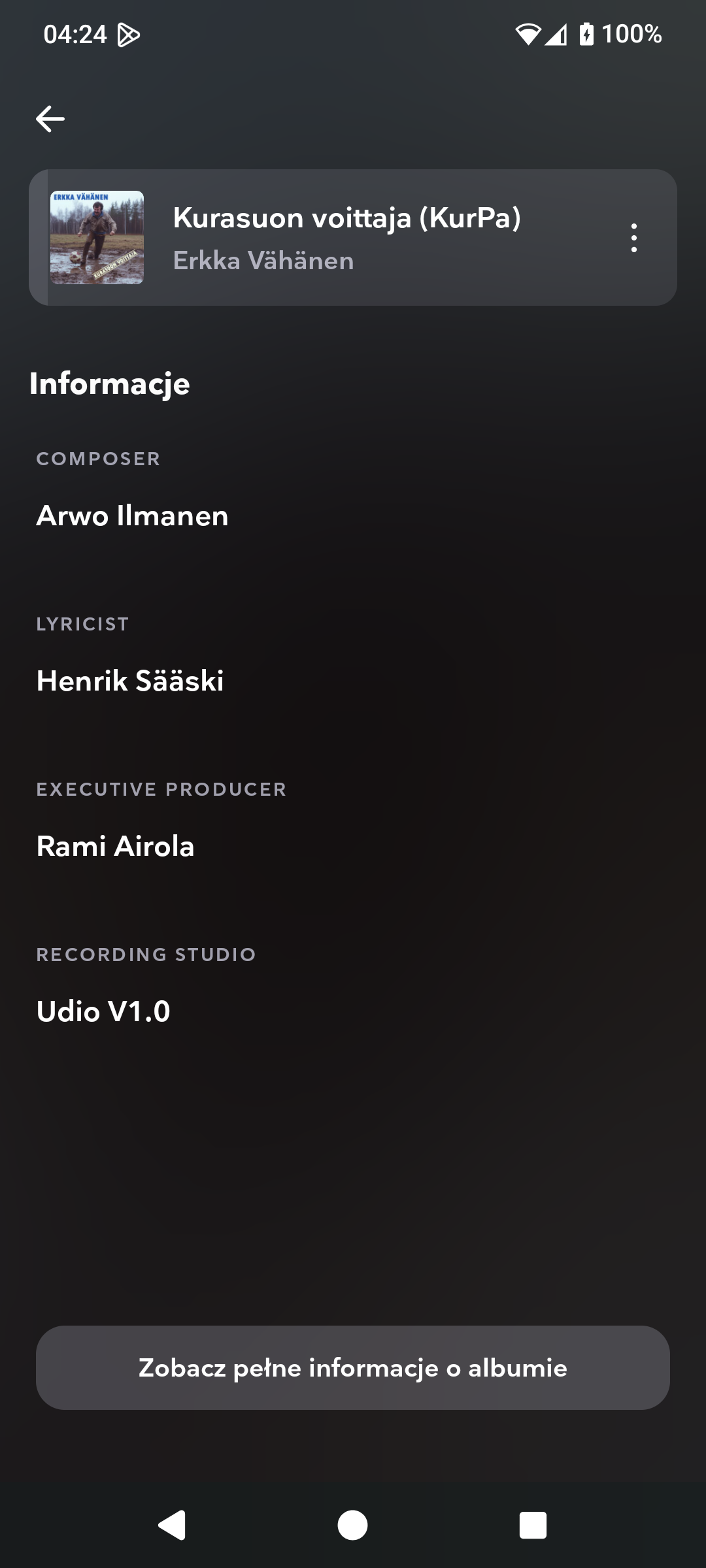Tap the Kurasuon voittaja album cover thumbnail

97,238
